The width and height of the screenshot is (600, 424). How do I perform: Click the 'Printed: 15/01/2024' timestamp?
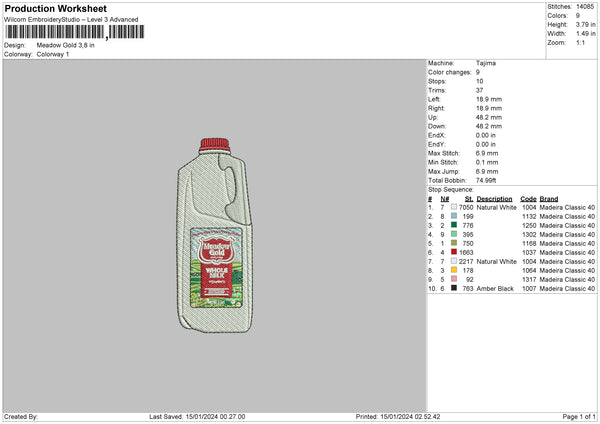[398, 417]
